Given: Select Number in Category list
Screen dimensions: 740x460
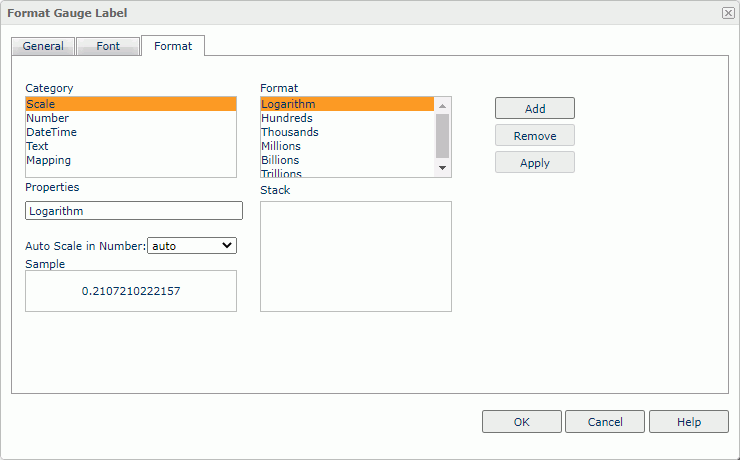Looking at the screenshot, I should click(x=48, y=118).
